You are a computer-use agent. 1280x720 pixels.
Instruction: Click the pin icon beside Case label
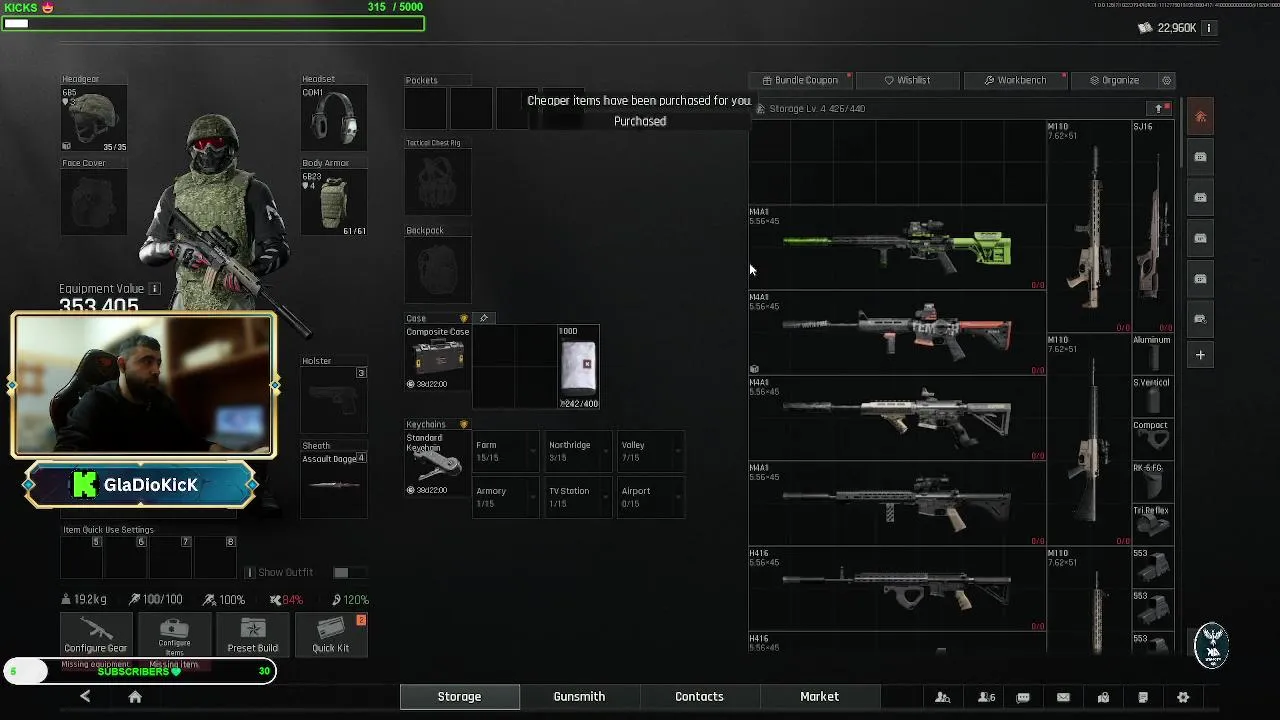tap(484, 318)
